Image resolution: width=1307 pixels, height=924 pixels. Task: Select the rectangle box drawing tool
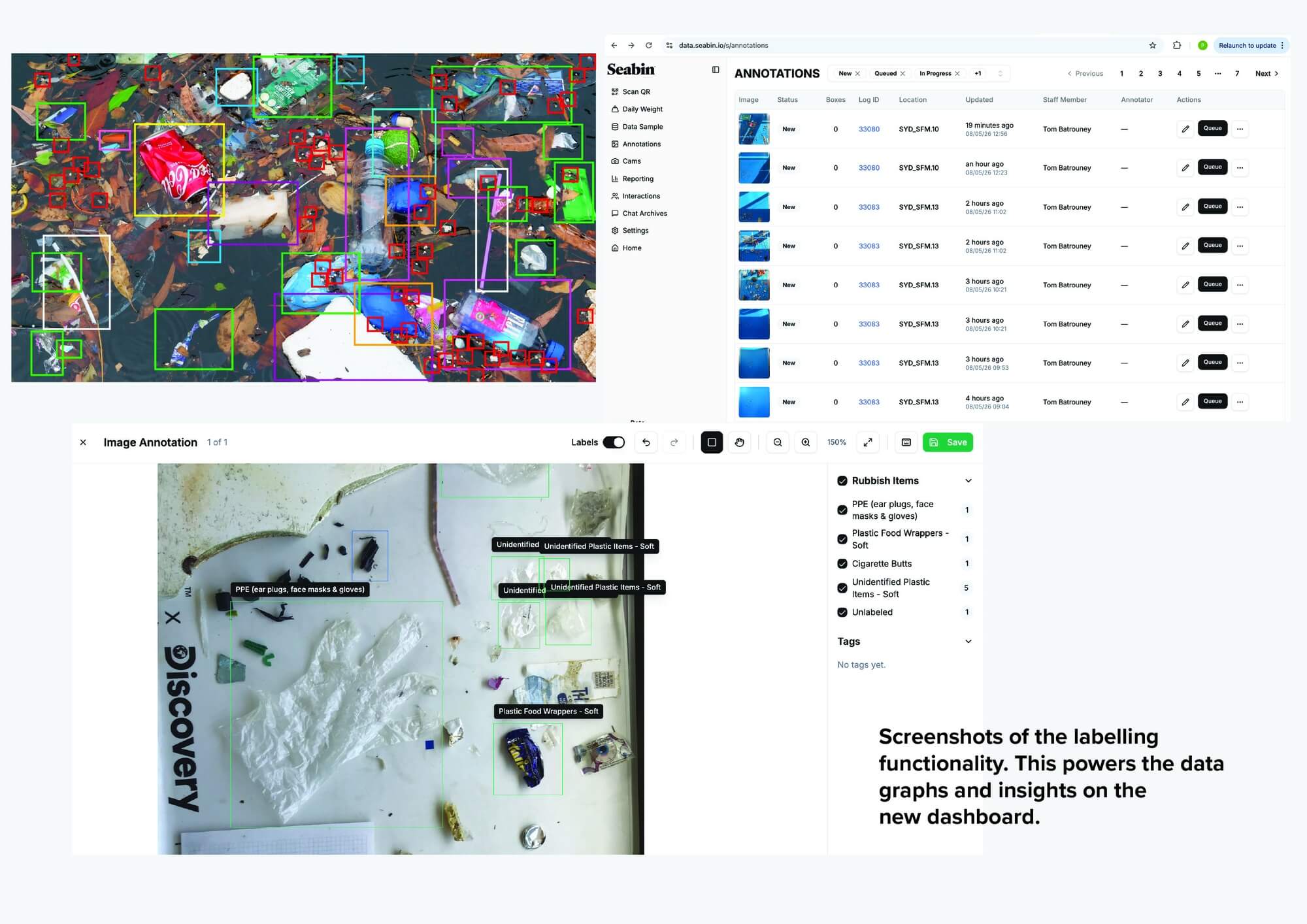coord(712,442)
